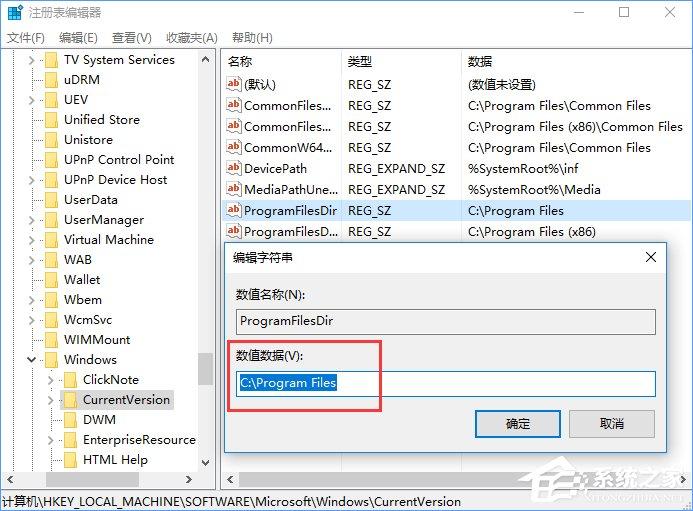693x511 pixels.
Task: Click the %SystemRoot%\inf data cell
Action: click(x=523, y=168)
